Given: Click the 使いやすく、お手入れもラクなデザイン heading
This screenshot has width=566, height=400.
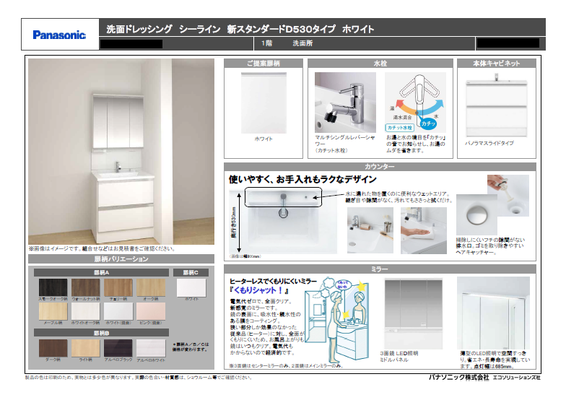Looking at the screenshot, I should (302, 179).
